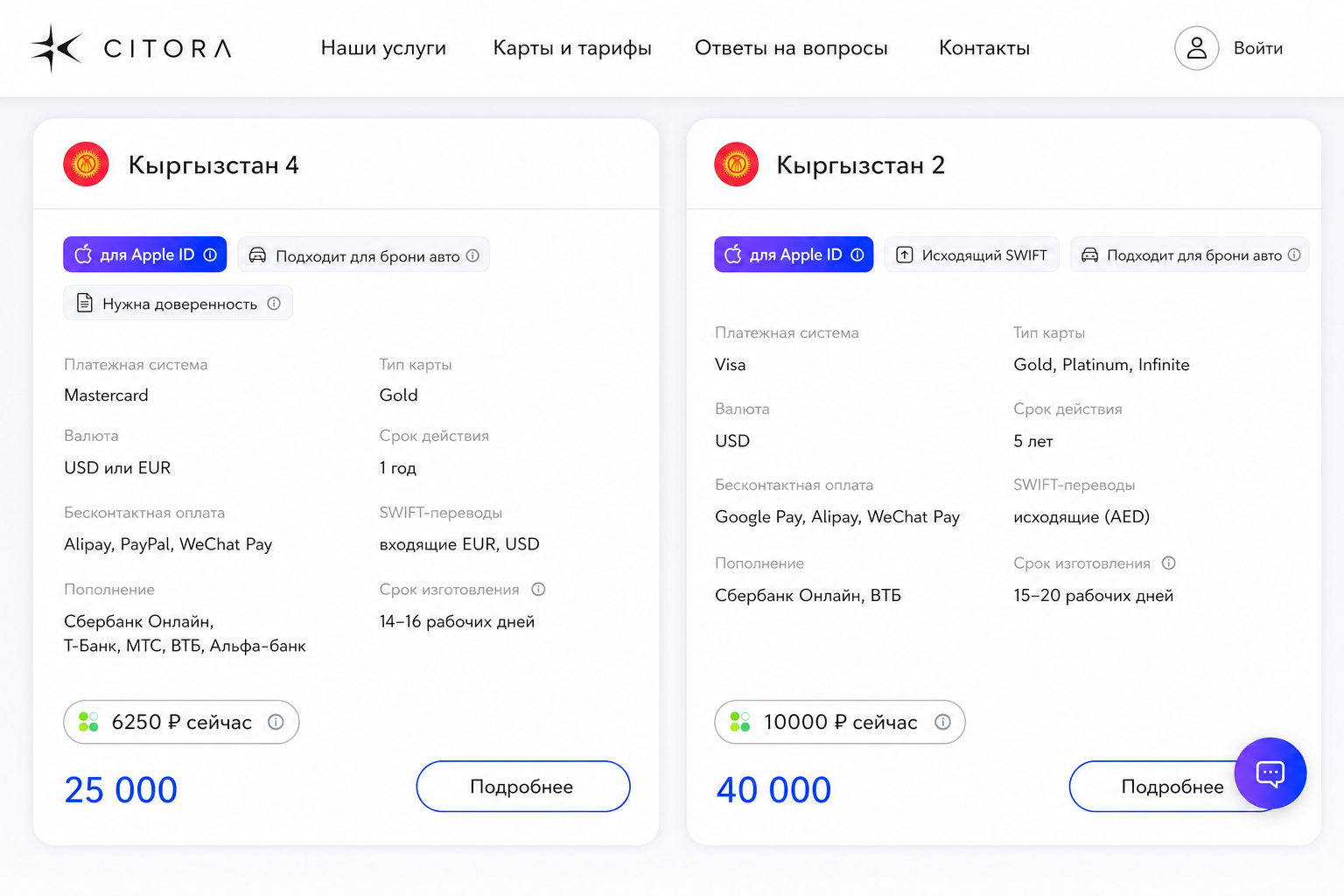Click Т-Банк, МТС, ВТБ, Альфа-банк text
Screen dimensions: 1344x896
[185, 647]
